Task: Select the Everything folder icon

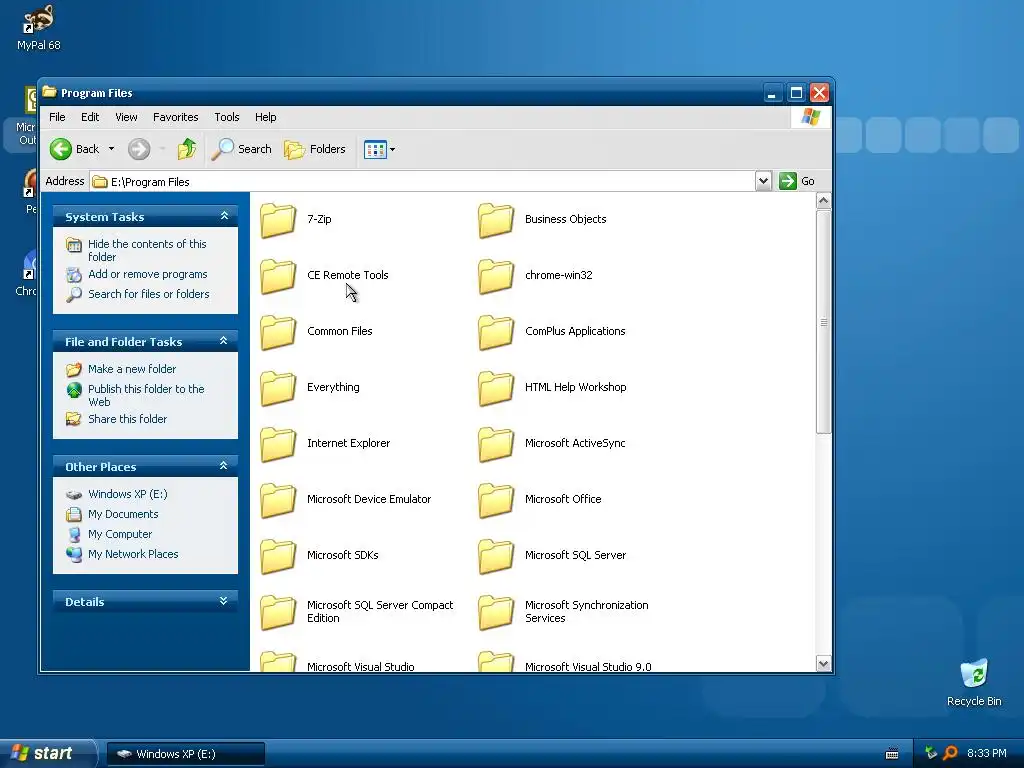Action: coord(278,387)
